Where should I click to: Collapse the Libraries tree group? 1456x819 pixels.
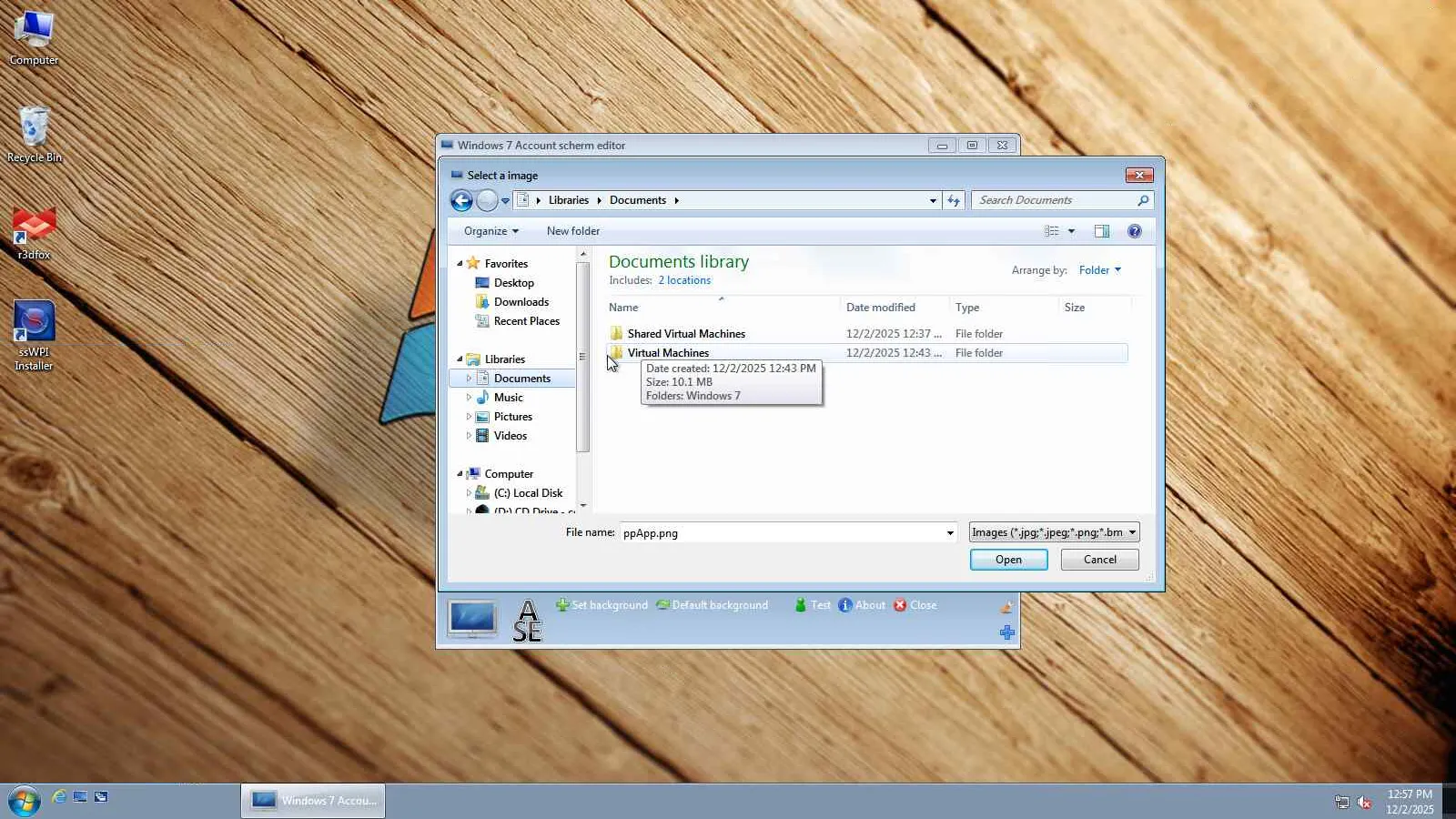[460, 359]
